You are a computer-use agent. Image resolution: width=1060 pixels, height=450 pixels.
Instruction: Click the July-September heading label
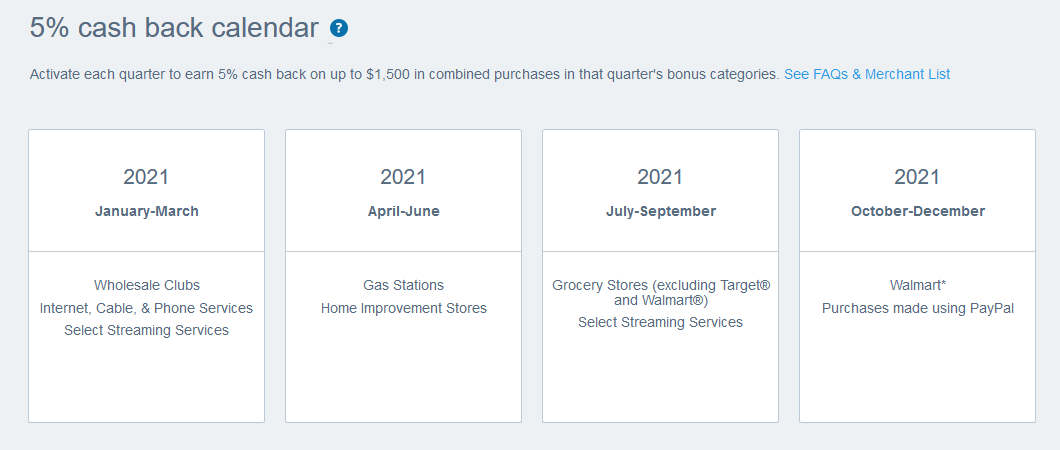click(660, 211)
